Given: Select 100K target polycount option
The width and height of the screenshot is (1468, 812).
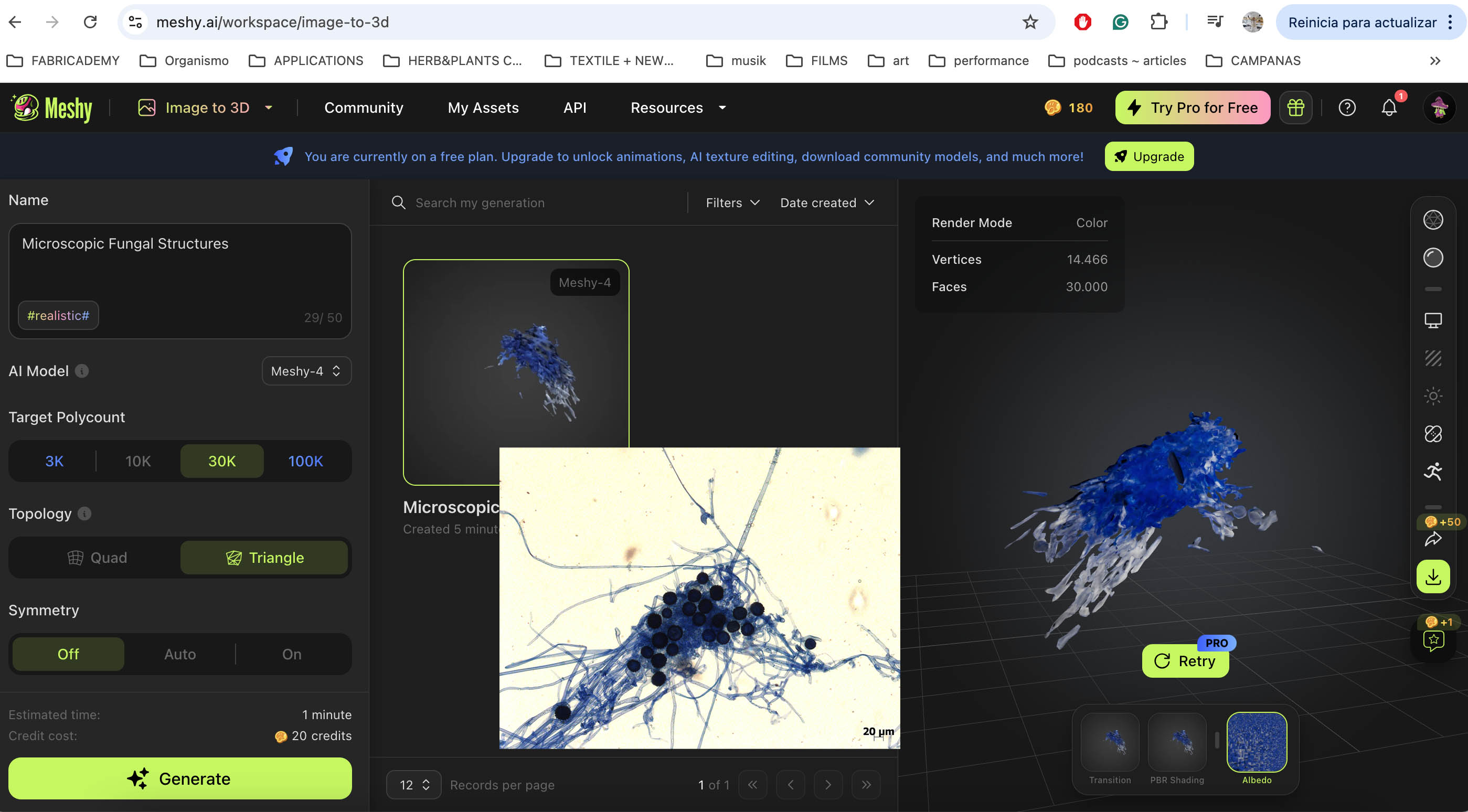Looking at the screenshot, I should click(305, 461).
